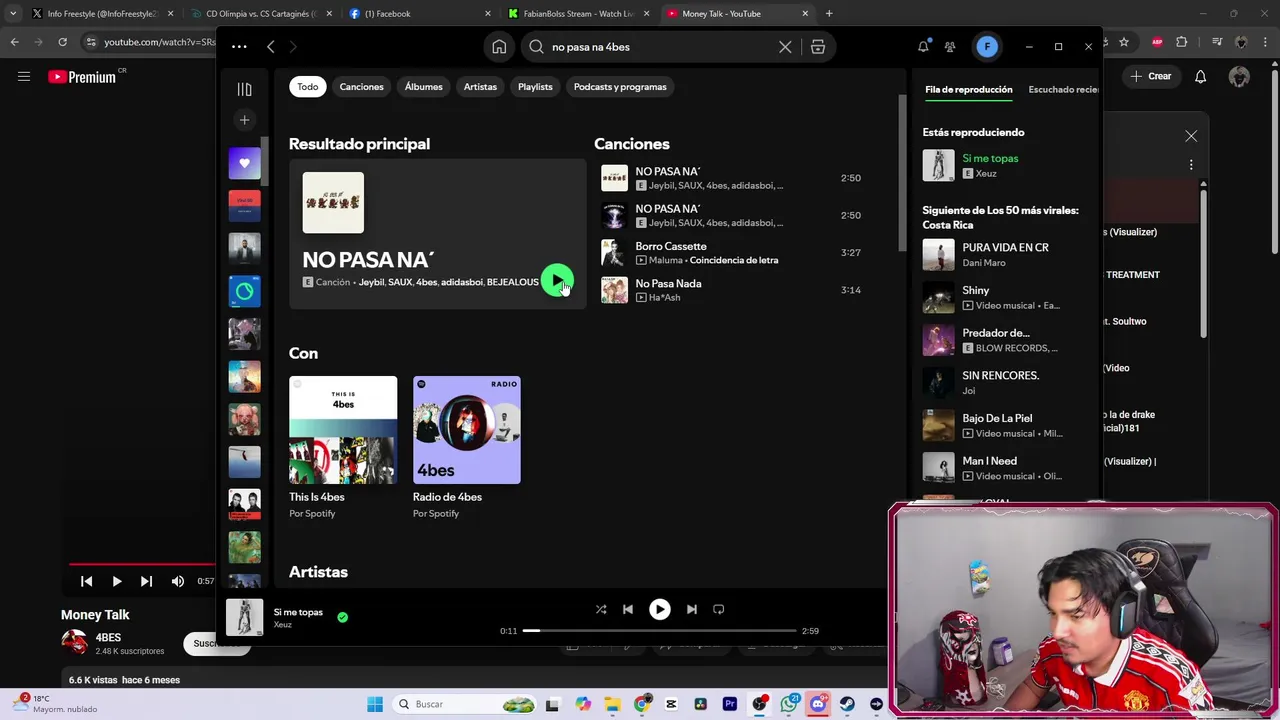
Task: Close the YouTube side panel with X
Action: coord(1191,136)
